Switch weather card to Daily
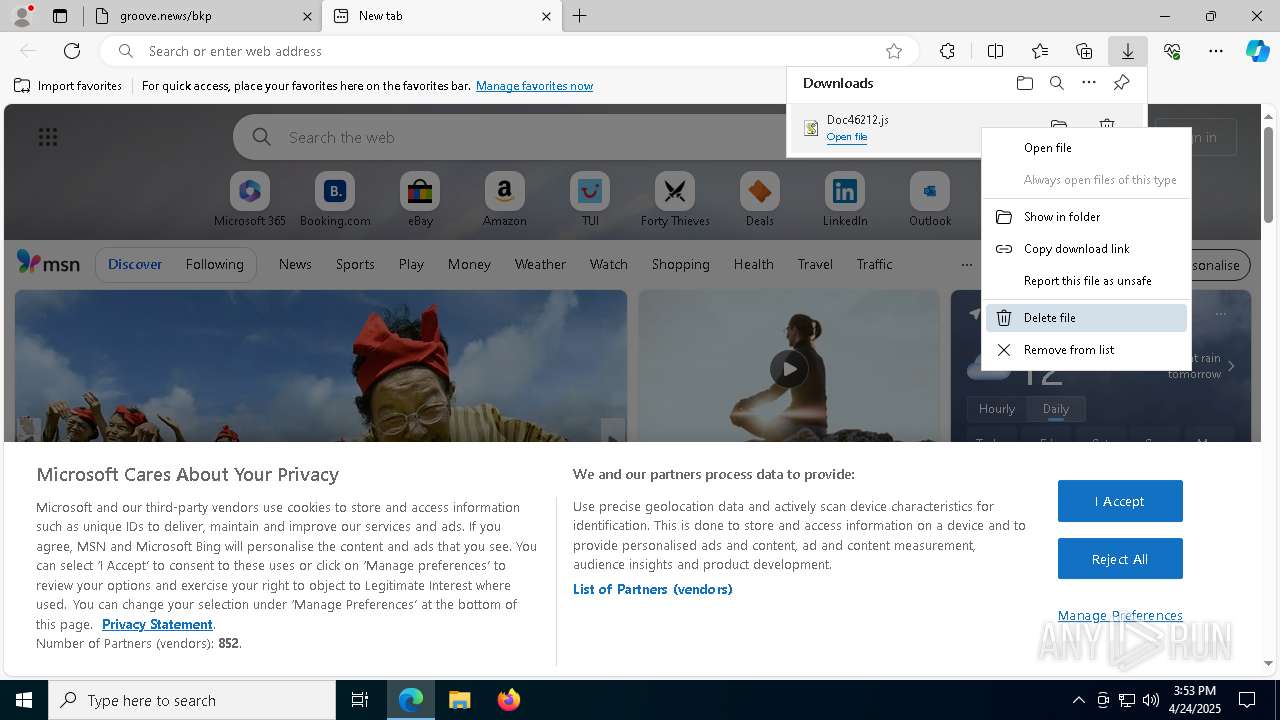Screen dimensions: 1280x720 [1056, 409]
